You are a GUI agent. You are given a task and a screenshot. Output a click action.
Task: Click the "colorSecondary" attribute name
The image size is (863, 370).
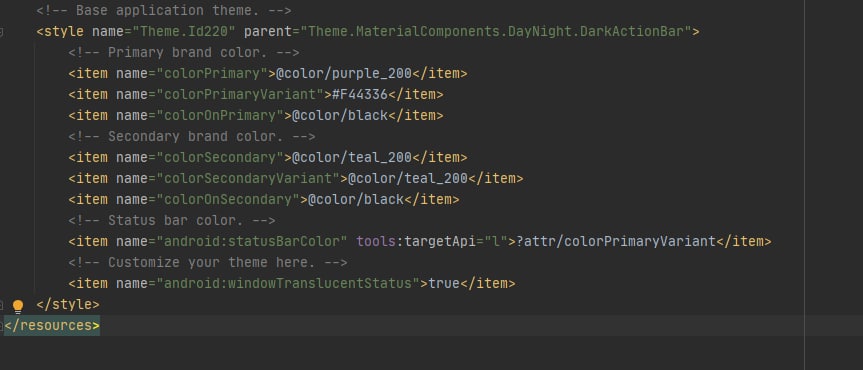click(220, 157)
